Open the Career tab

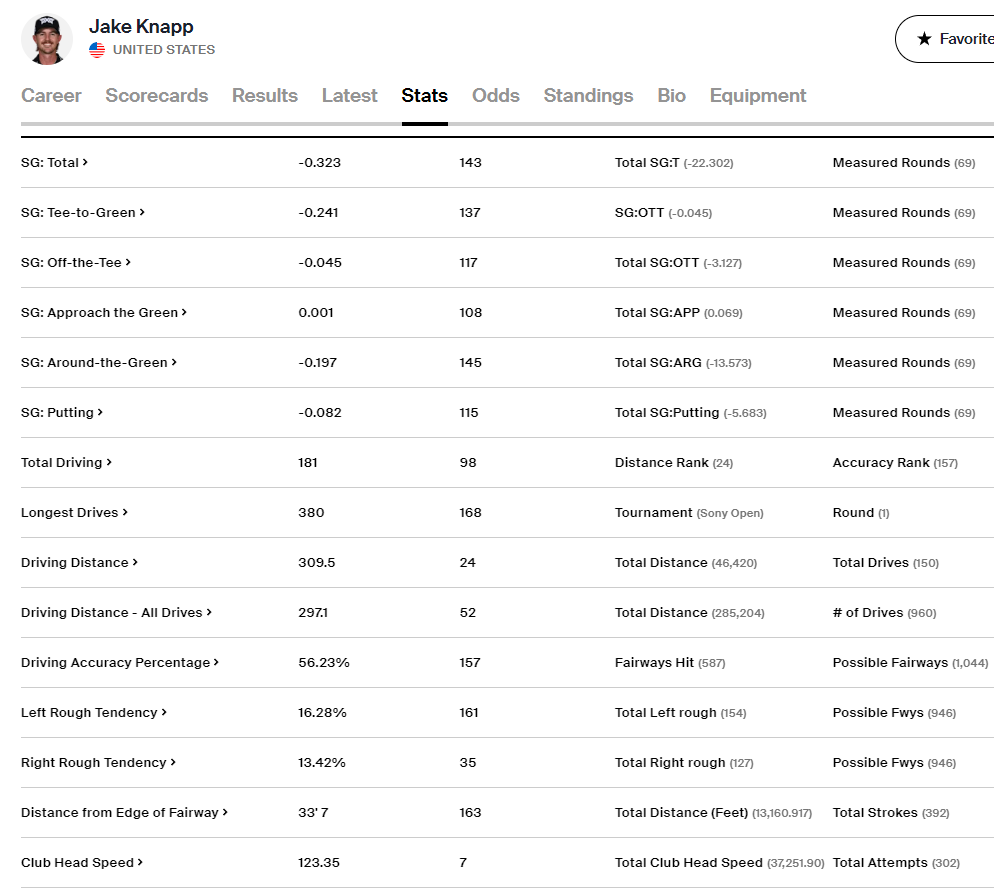pyautogui.click(x=51, y=96)
